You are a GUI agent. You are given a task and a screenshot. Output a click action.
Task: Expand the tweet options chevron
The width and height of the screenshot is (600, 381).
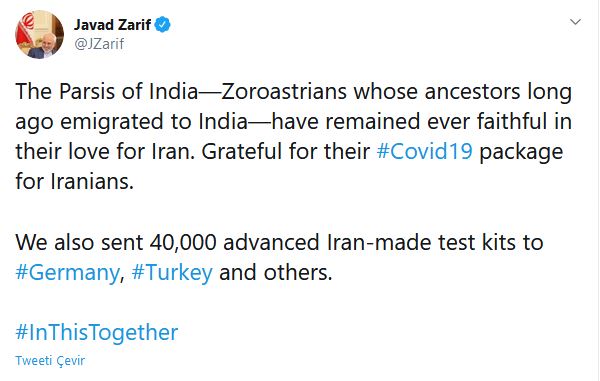coord(576,22)
